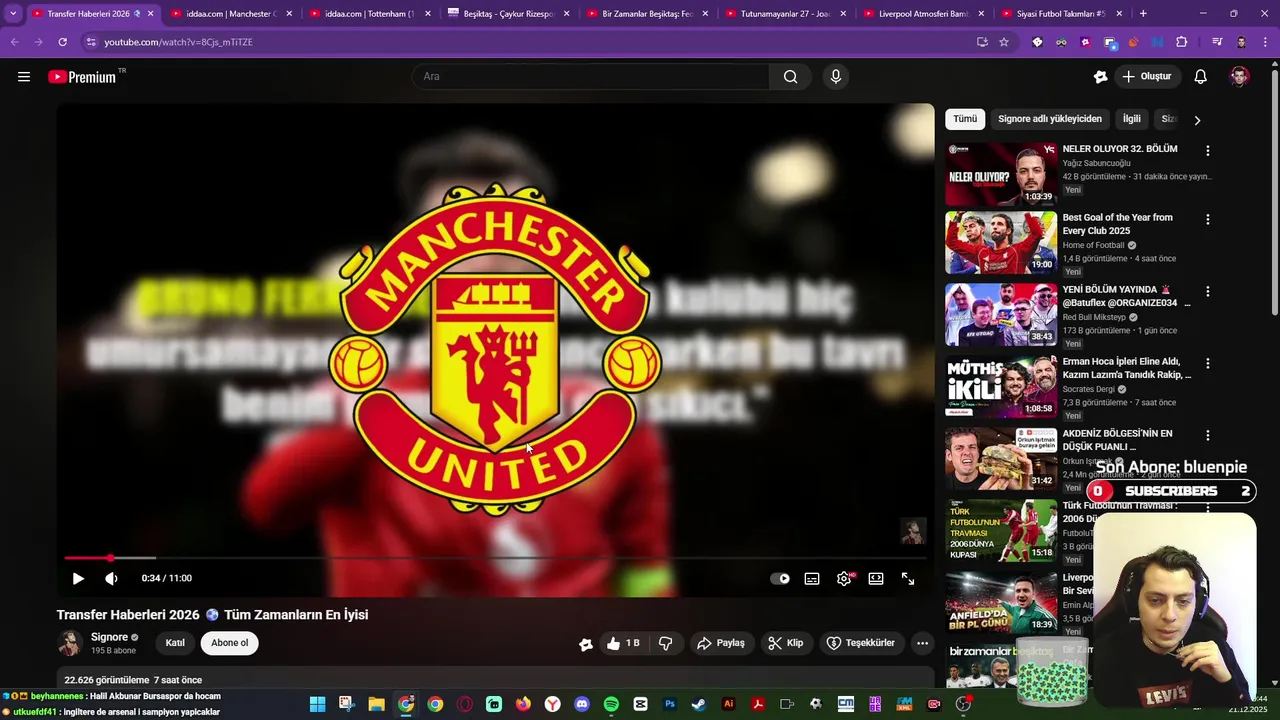Open options for AKDENİZ BÖLGESİ'NİN video
The height and width of the screenshot is (720, 1280).
click(1207, 435)
